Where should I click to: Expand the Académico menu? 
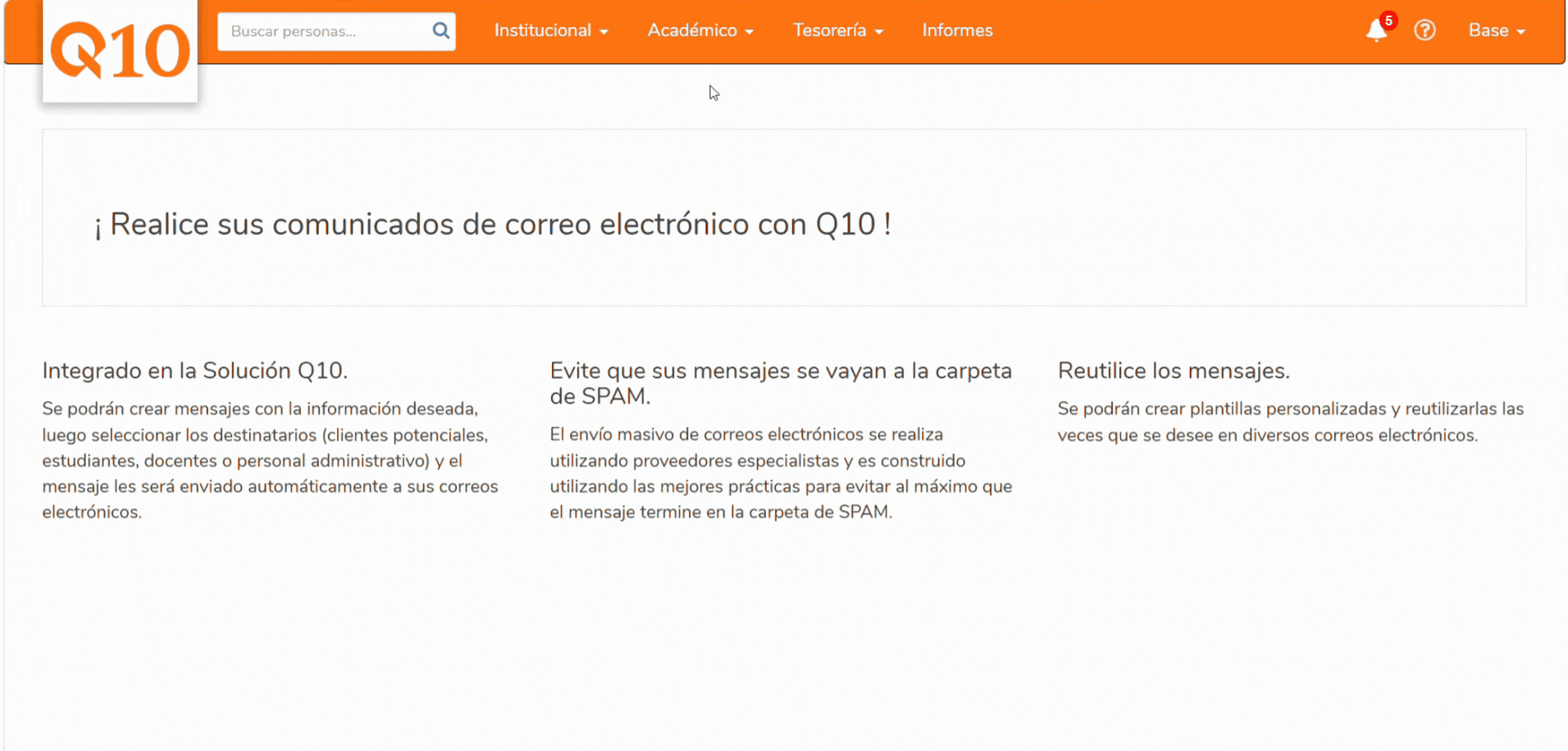coord(700,30)
